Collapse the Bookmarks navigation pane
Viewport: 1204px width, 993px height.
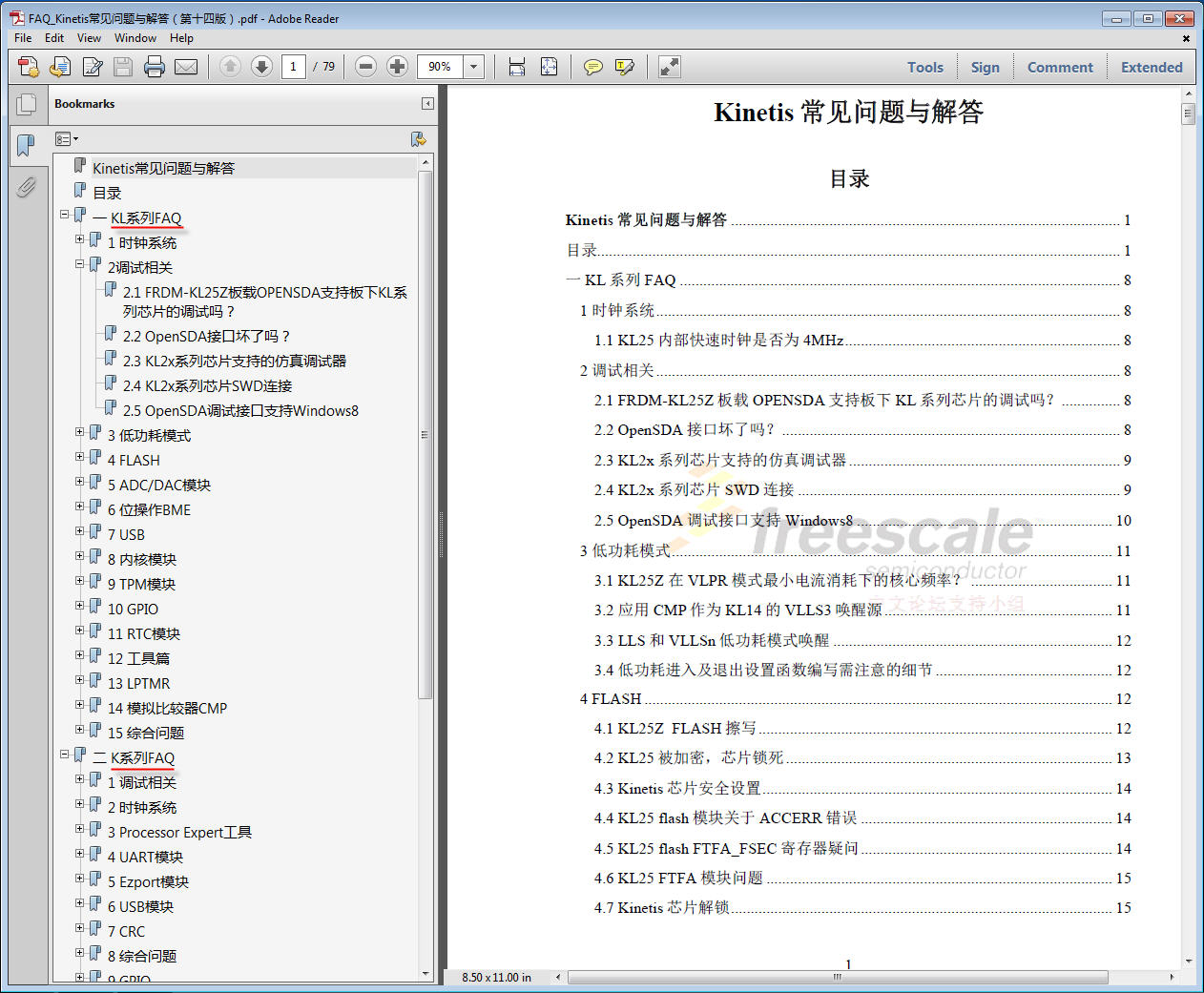(x=427, y=103)
